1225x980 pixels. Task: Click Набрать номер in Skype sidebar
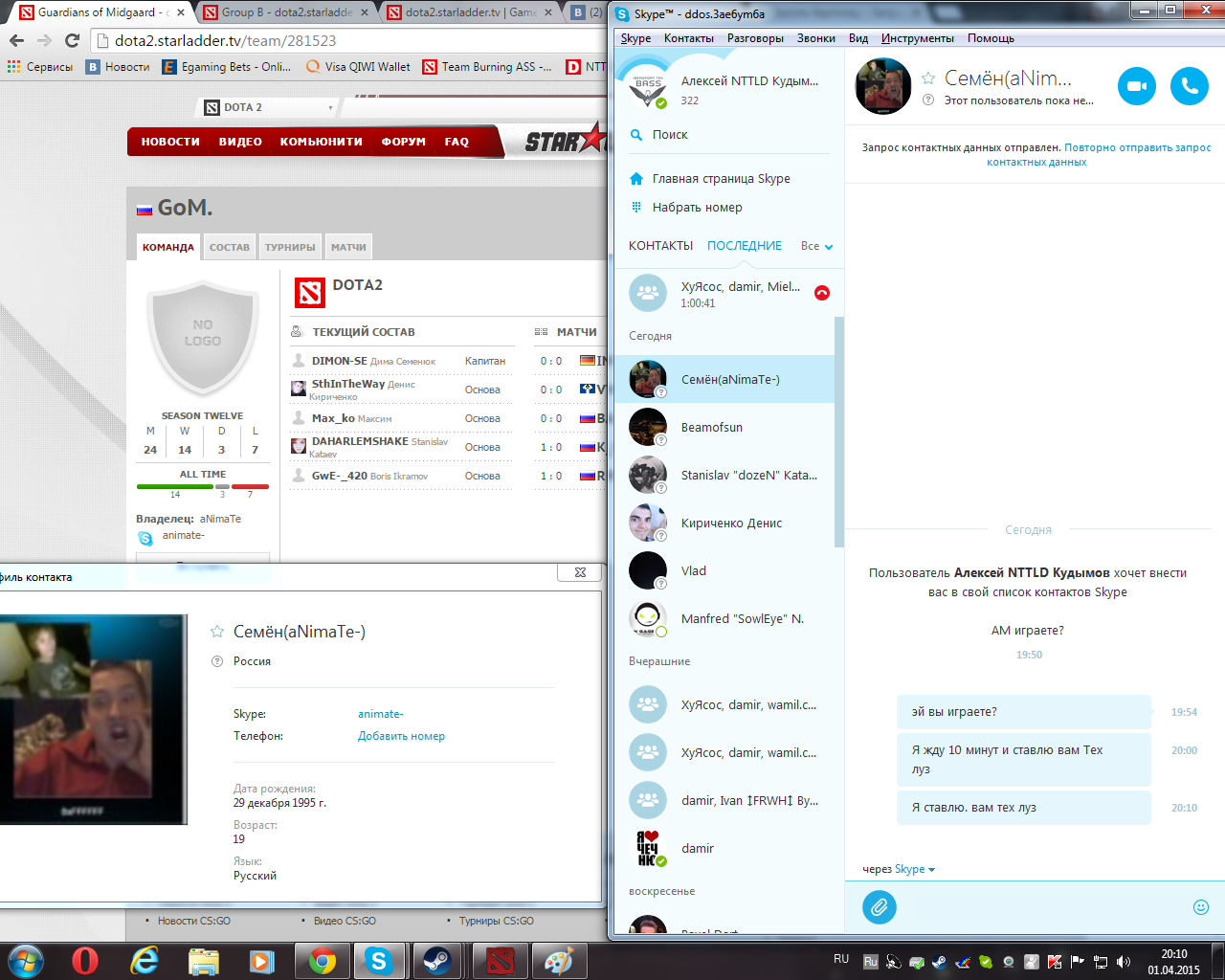pyautogui.click(x=697, y=208)
